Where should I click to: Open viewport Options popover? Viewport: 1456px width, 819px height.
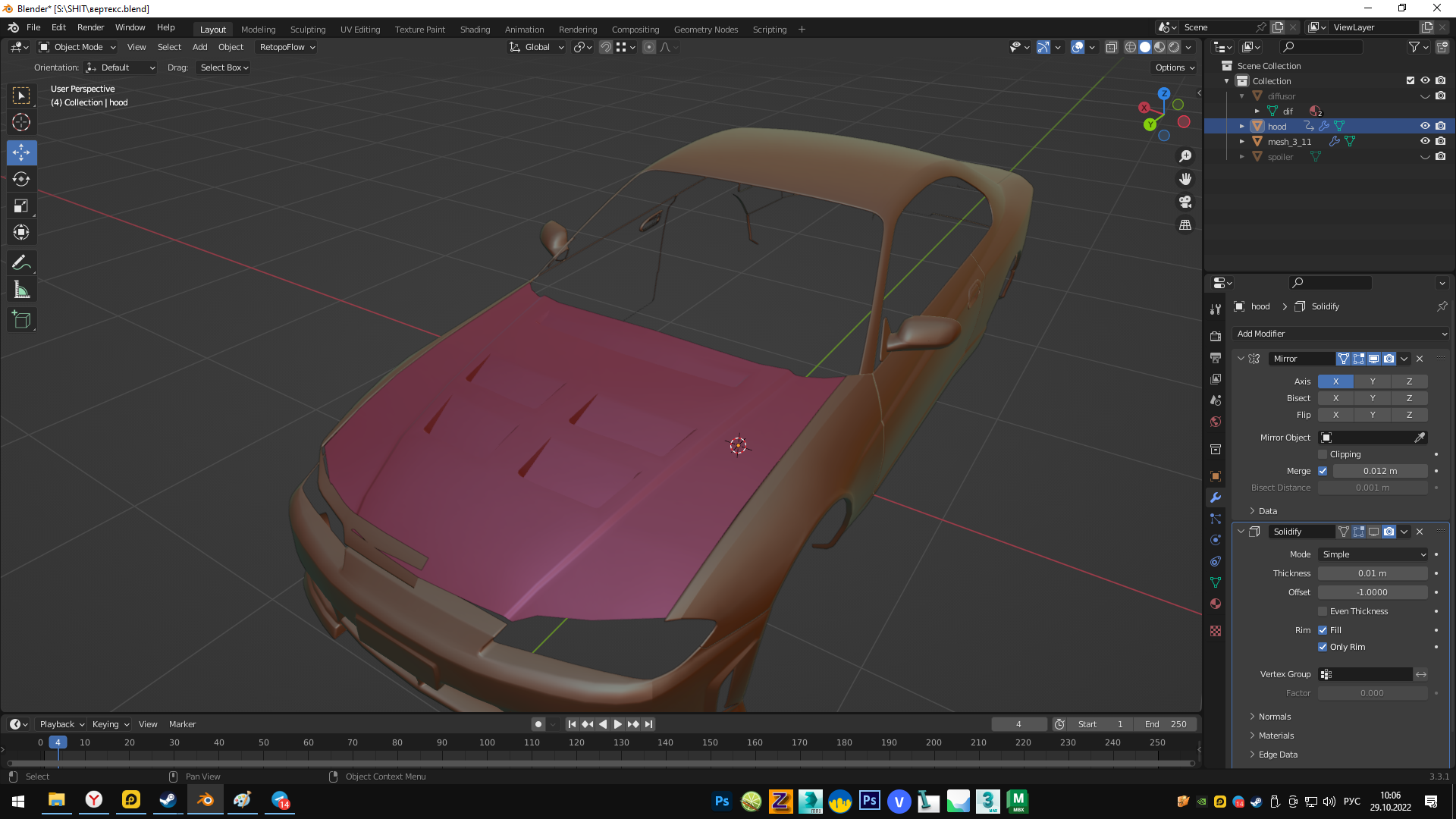coord(1174,67)
